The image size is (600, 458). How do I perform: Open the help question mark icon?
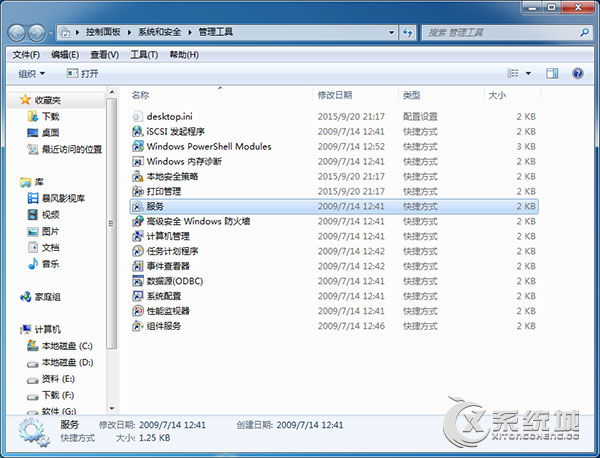pos(577,73)
